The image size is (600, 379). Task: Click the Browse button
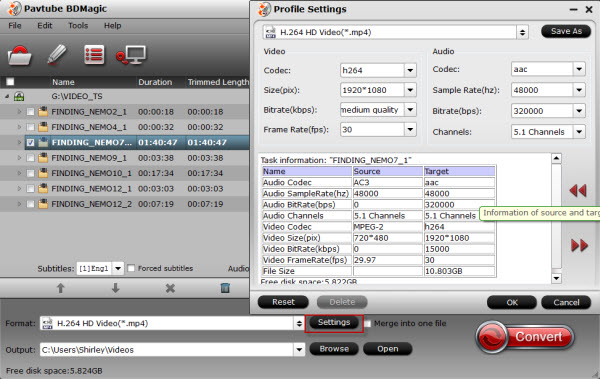(x=334, y=349)
